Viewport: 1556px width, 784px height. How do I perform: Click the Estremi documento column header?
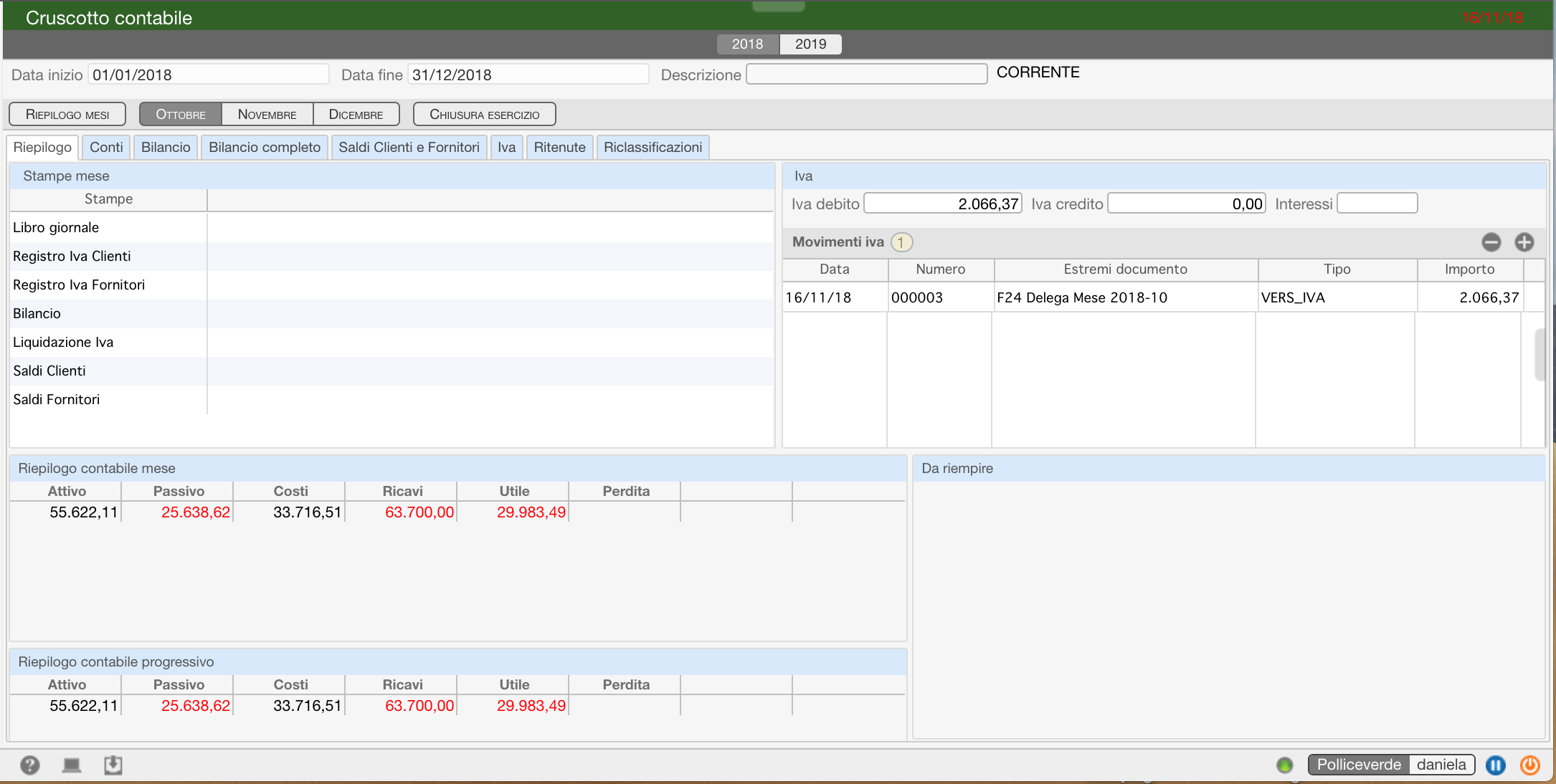pos(1126,269)
